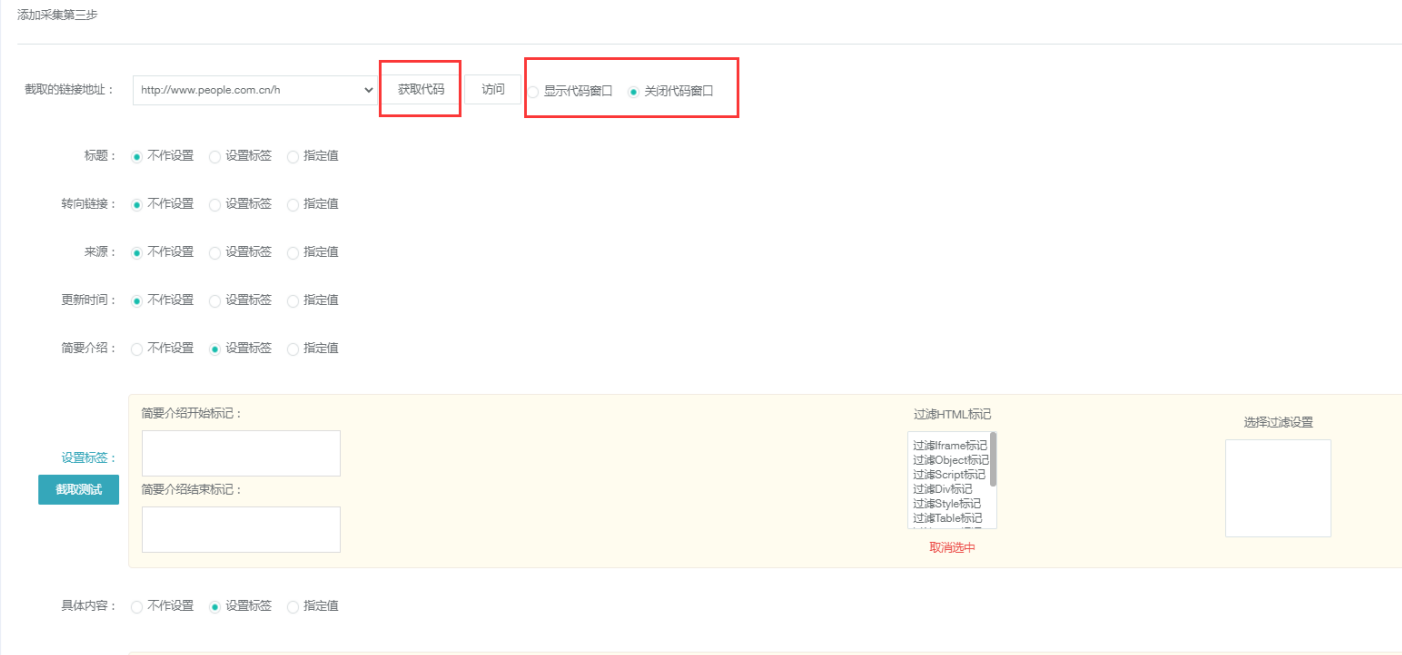Click the 选择过滤设置 list box
The width and height of the screenshot is (1402, 655).
point(1278,488)
